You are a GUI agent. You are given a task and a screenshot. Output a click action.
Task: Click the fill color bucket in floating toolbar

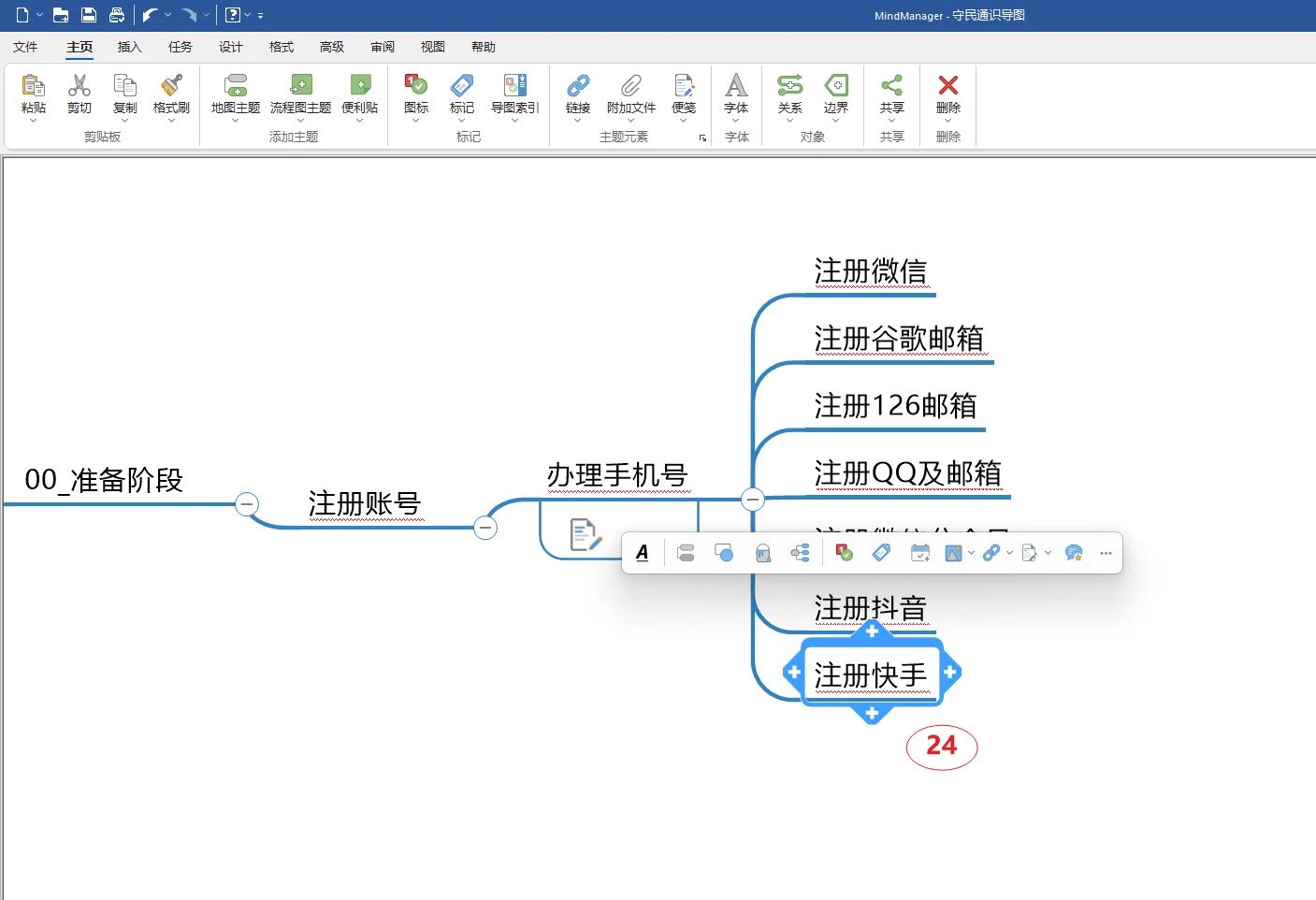[763, 553]
